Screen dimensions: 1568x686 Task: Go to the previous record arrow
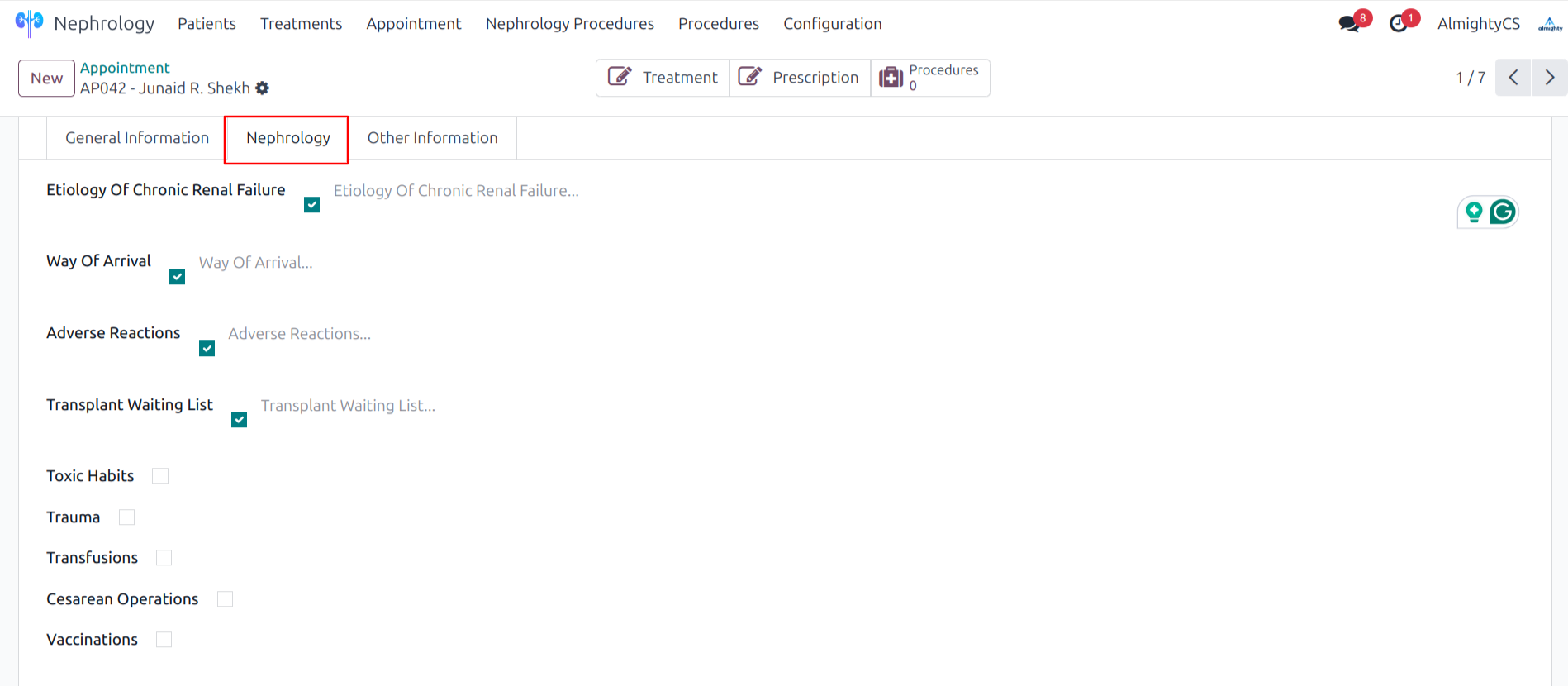(1513, 78)
